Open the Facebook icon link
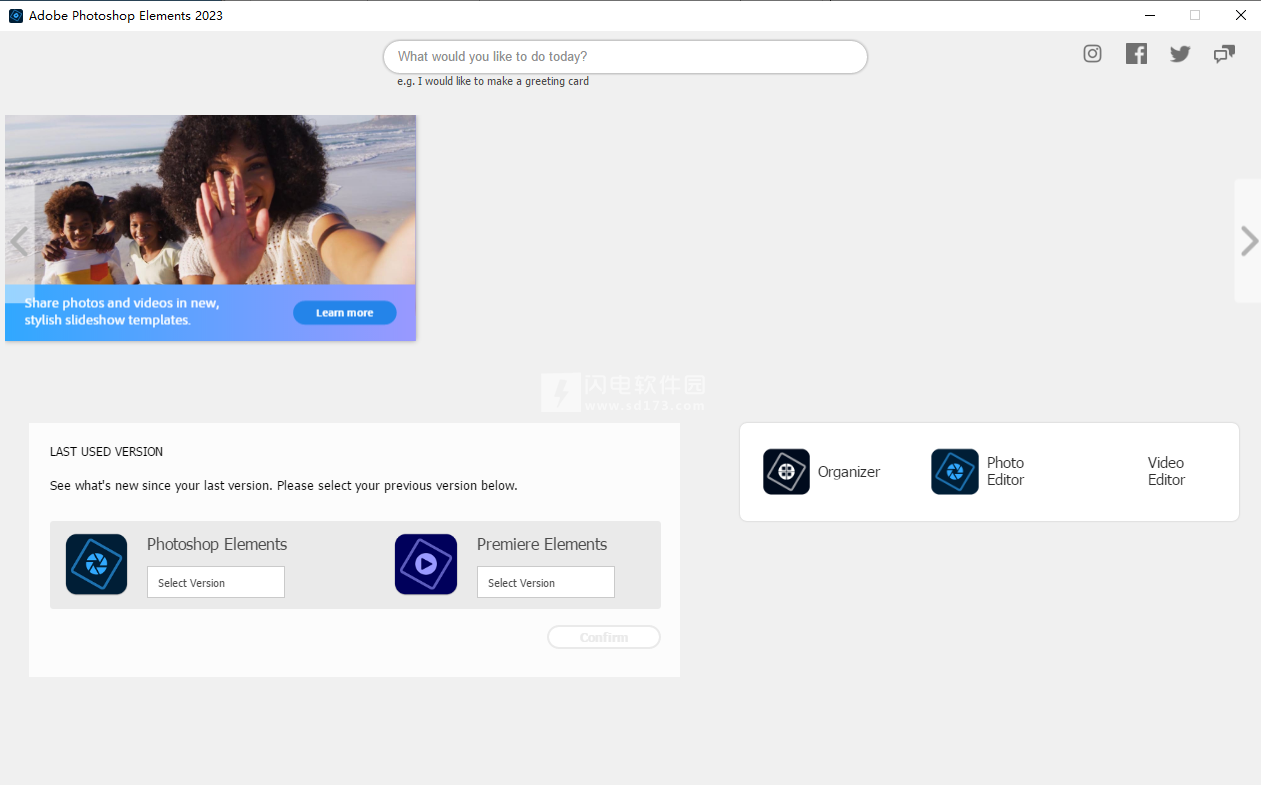Screen dimensions: 1261x785 point(1136,54)
